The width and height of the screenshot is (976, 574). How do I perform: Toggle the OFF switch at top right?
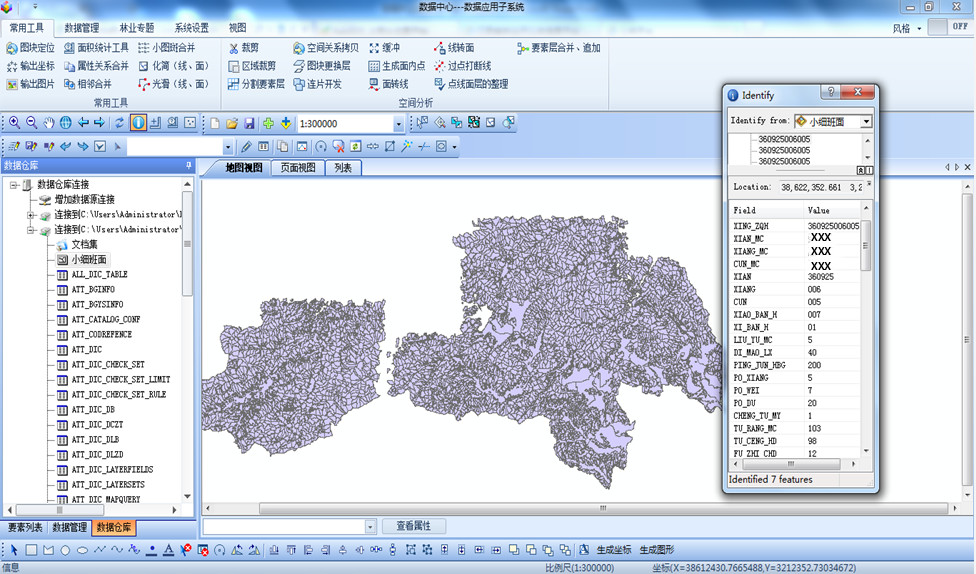(948, 27)
